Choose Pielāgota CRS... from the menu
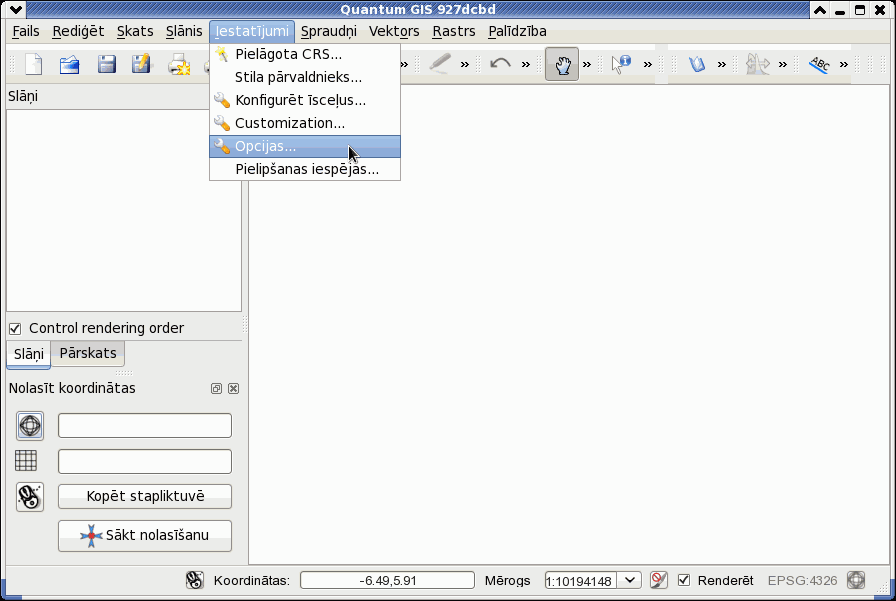 [x=305, y=54]
